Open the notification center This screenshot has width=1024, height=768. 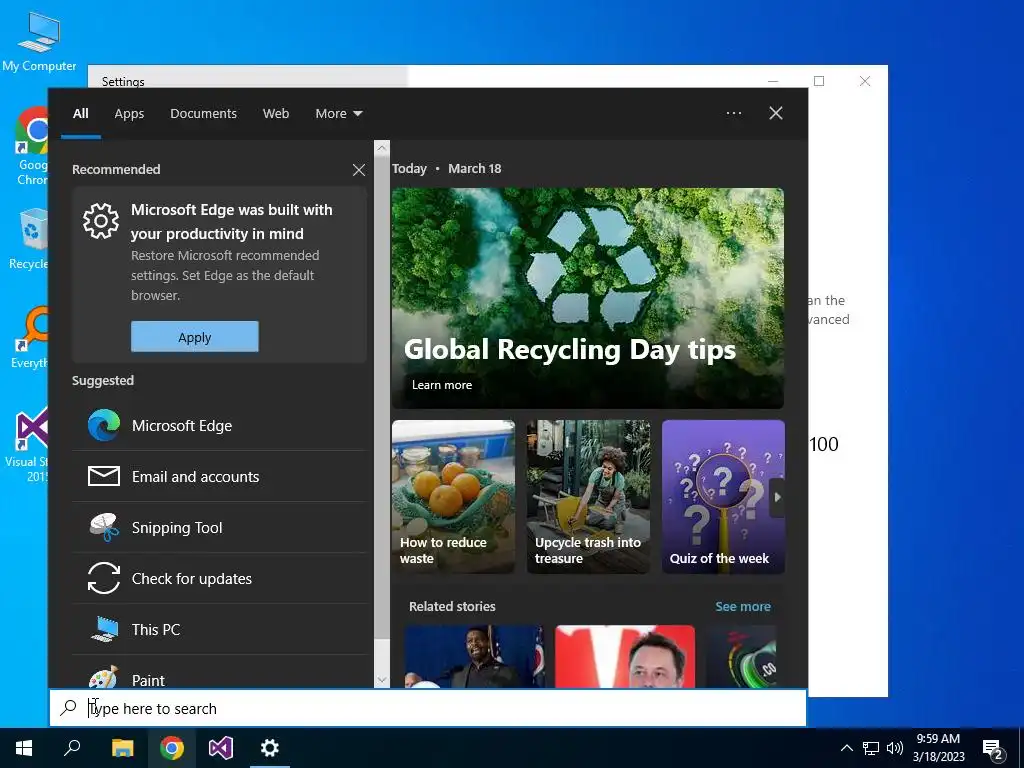993,749
